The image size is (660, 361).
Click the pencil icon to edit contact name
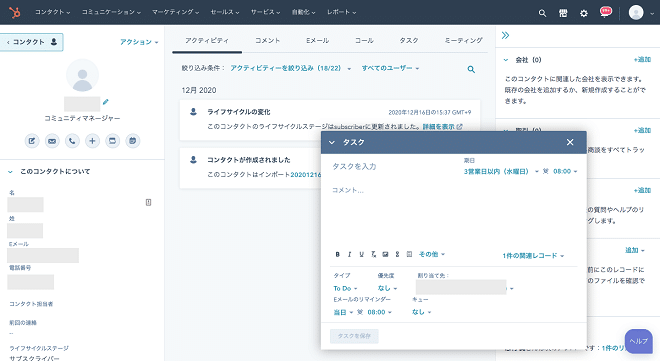[x=106, y=101]
